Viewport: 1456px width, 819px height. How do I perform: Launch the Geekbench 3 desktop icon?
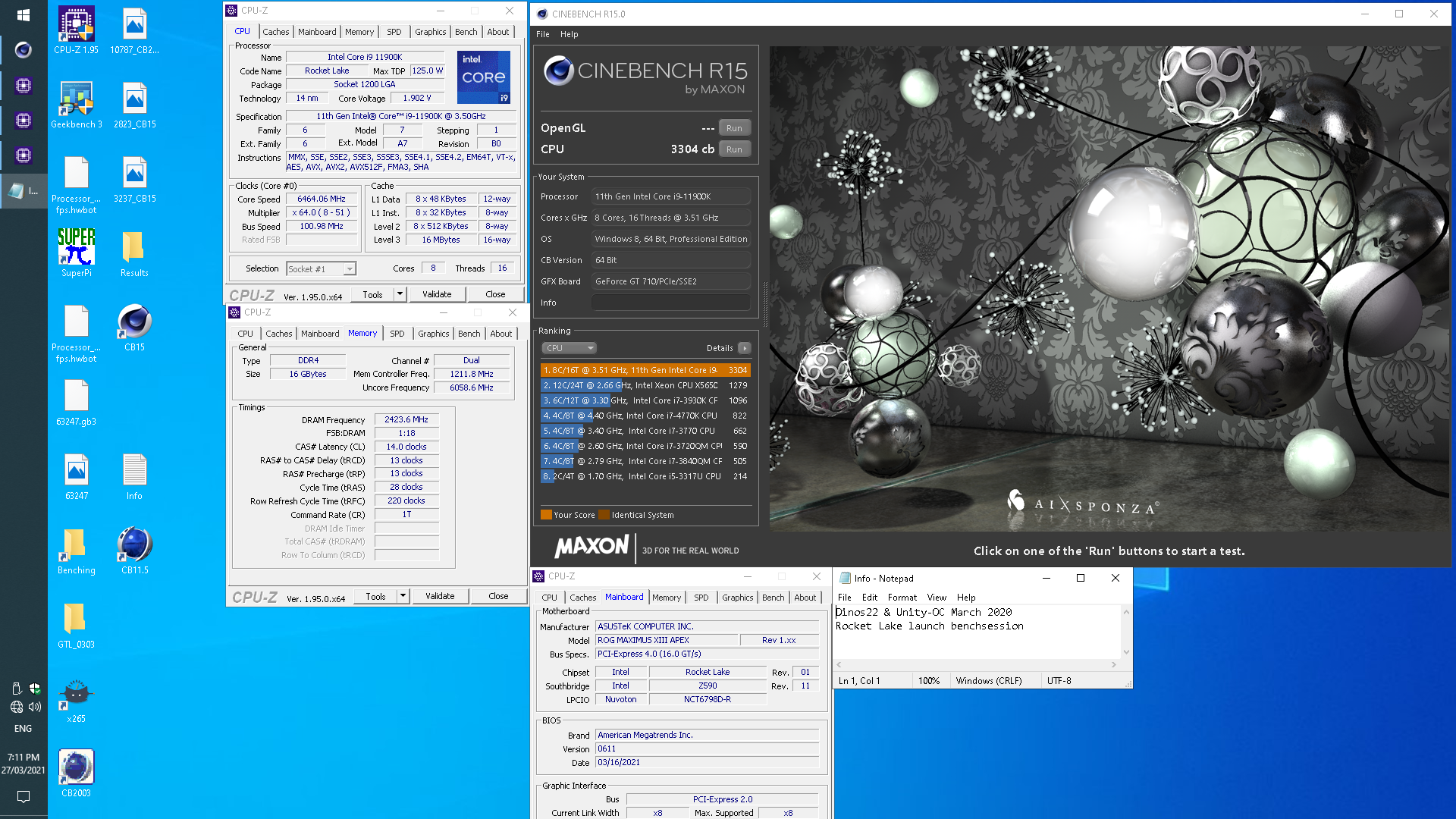pos(76,105)
